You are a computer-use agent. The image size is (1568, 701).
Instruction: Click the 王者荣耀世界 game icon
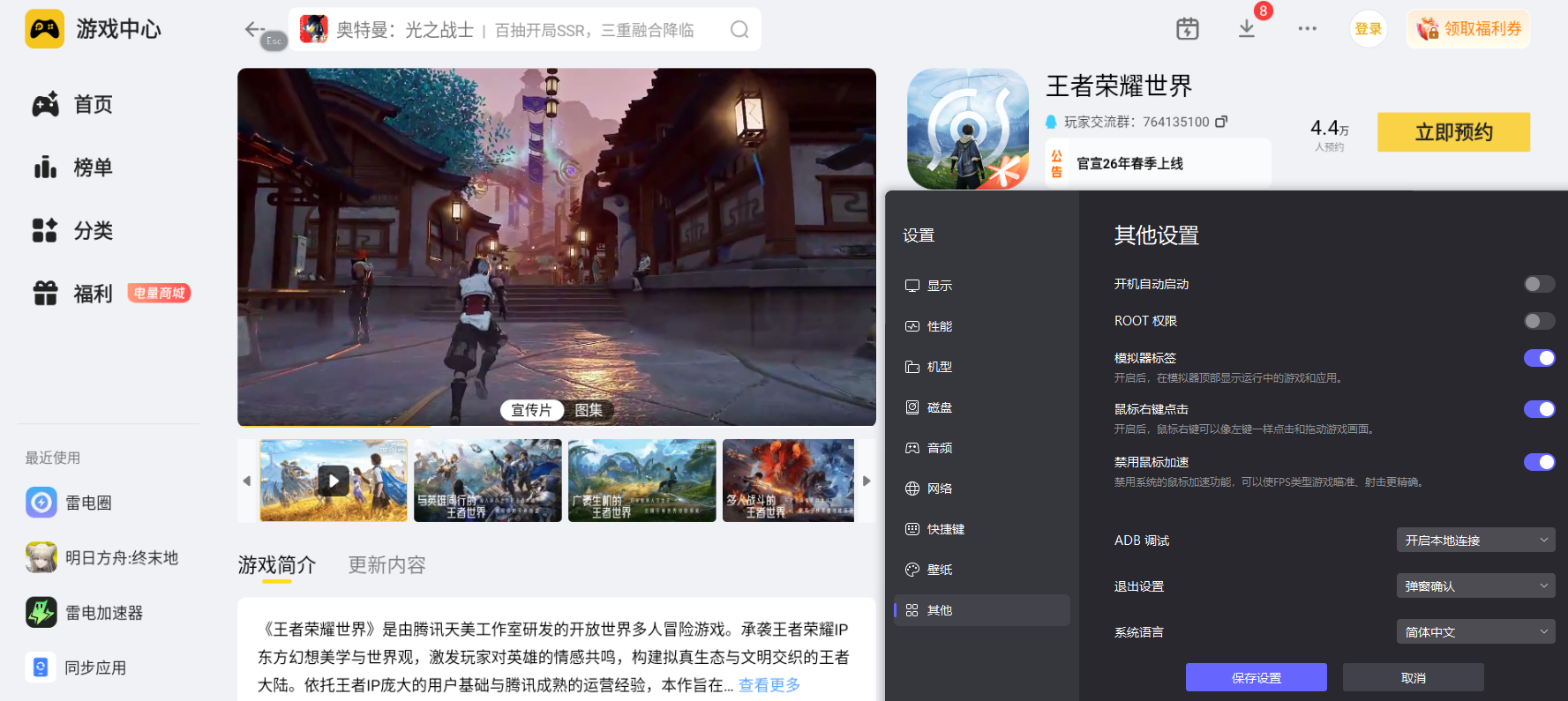tap(968, 129)
